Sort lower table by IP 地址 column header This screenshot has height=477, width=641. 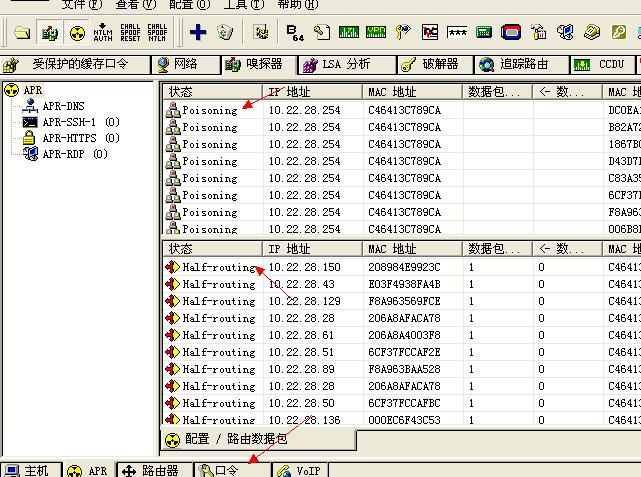coord(312,249)
